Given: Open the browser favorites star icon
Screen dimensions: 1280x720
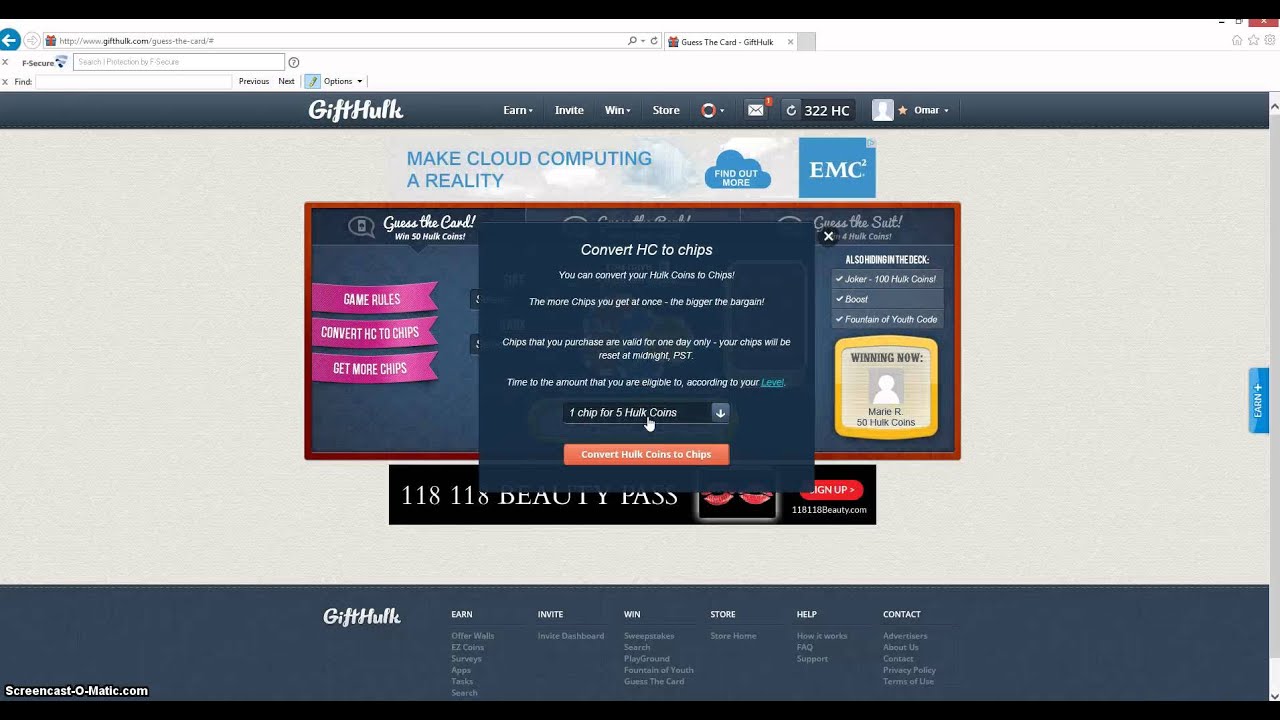Looking at the screenshot, I should [1252, 41].
